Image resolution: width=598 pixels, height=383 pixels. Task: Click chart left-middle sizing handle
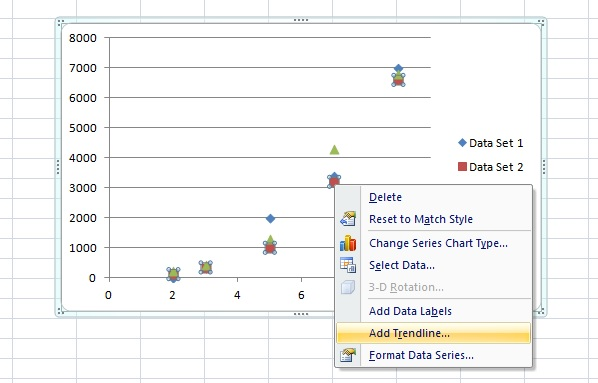[58, 167]
